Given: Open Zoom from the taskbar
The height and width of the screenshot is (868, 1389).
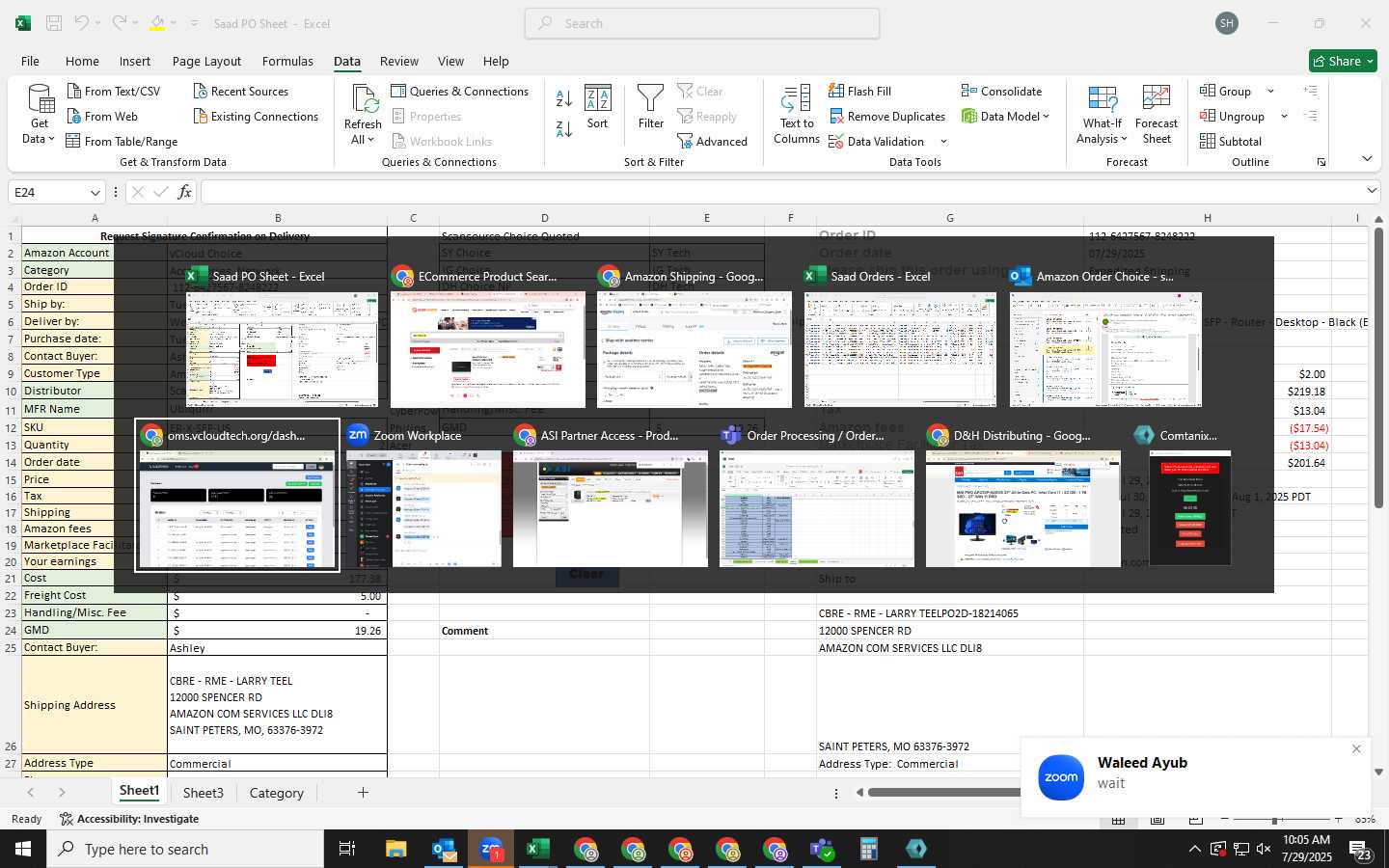Looking at the screenshot, I should [491, 849].
